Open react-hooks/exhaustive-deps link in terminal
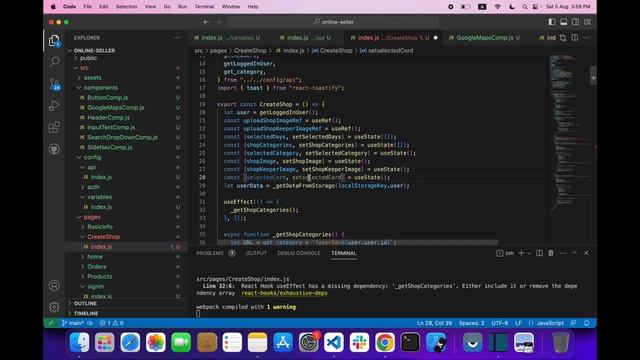640x360 pixels. tap(284, 293)
